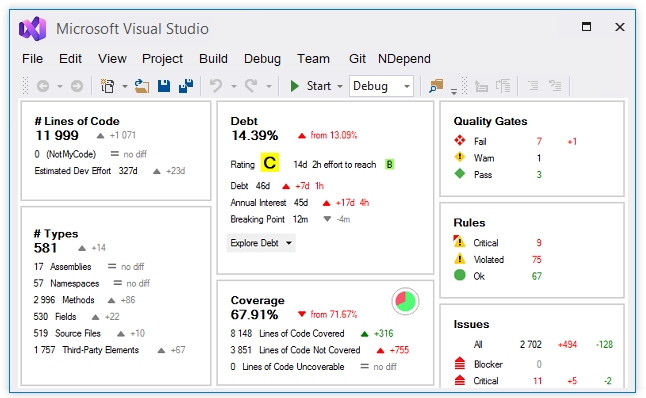This screenshot has width=646, height=398.
Task: Click the yellow C rating badge
Action: (270, 163)
